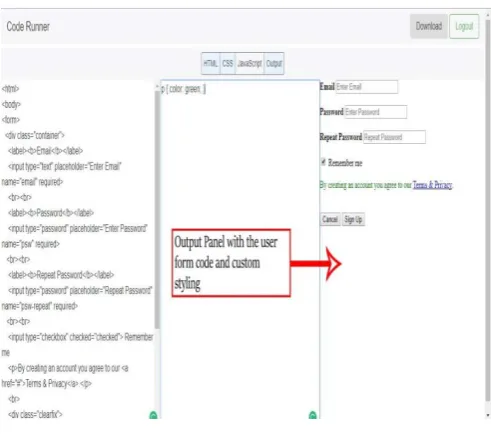Open the CSS tab
Screen dimensions: 491x440
point(228,63)
